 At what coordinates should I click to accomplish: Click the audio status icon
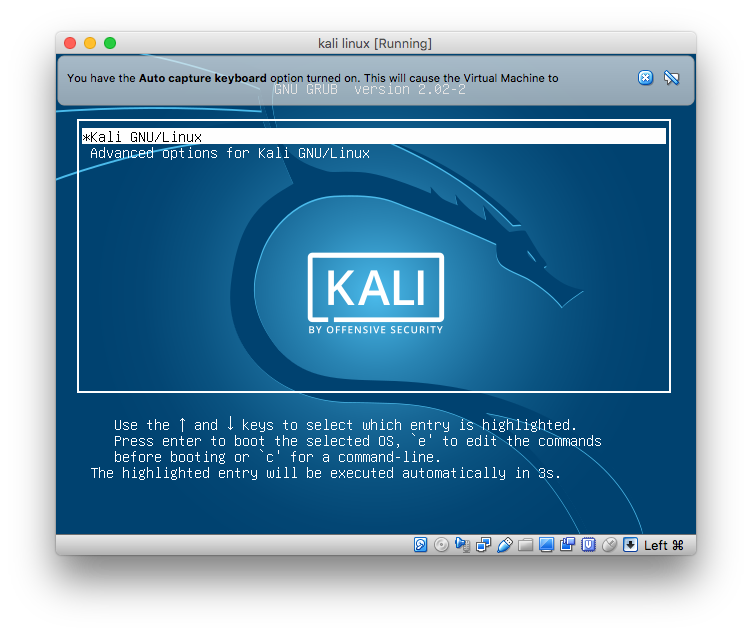(x=462, y=545)
